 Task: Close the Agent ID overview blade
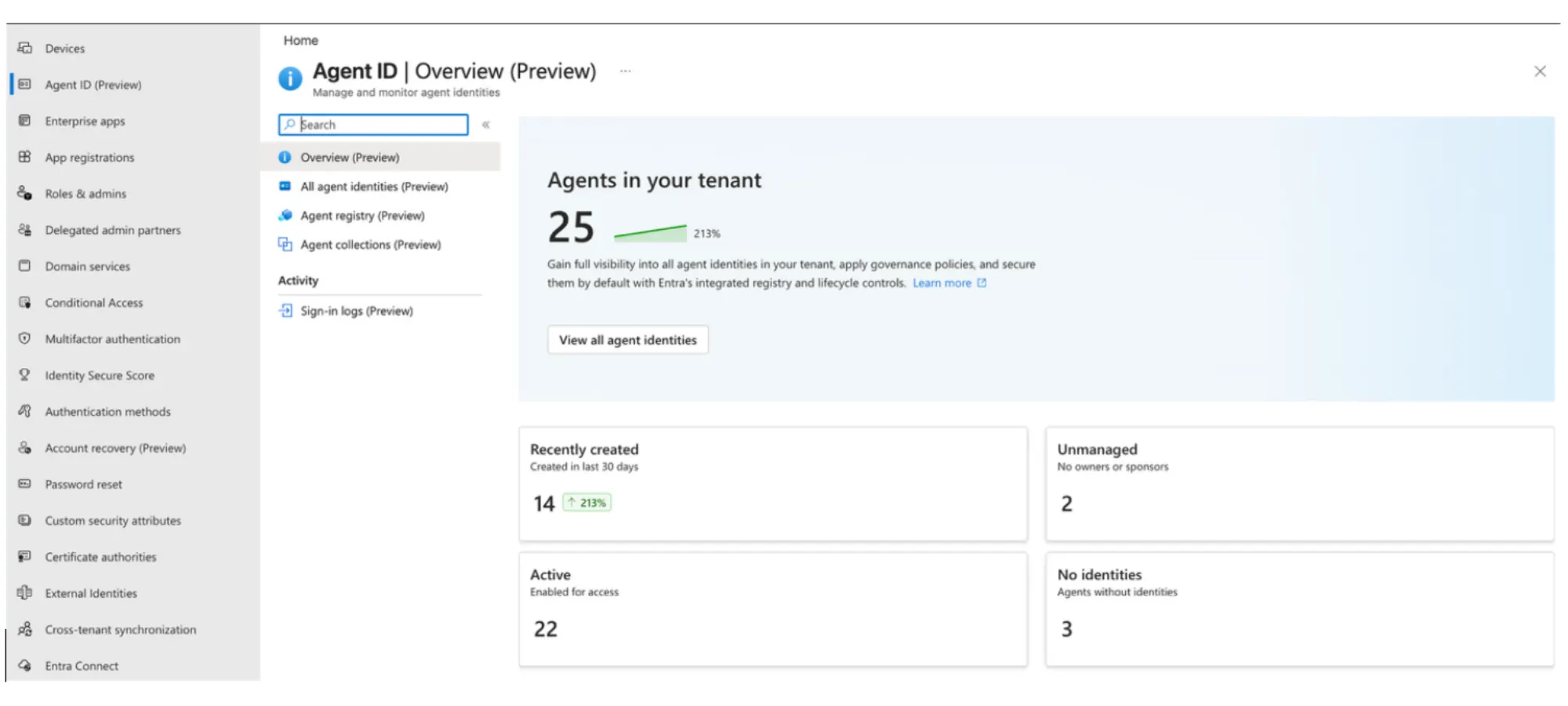point(1540,71)
